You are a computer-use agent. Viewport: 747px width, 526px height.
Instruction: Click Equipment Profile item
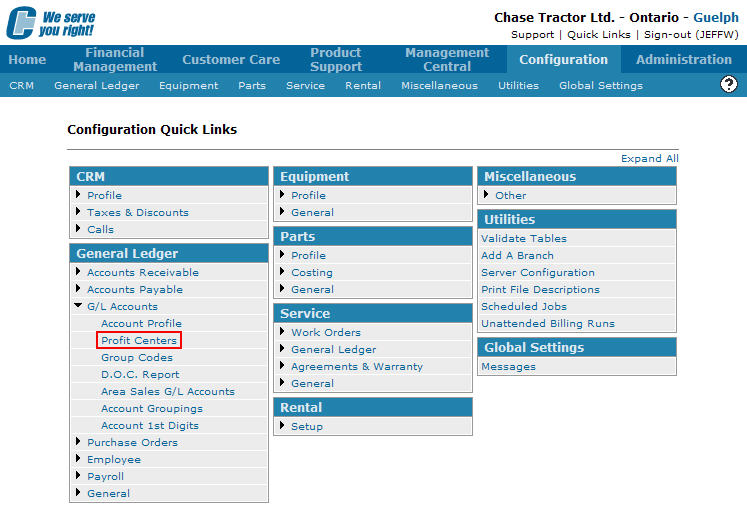click(308, 195)
